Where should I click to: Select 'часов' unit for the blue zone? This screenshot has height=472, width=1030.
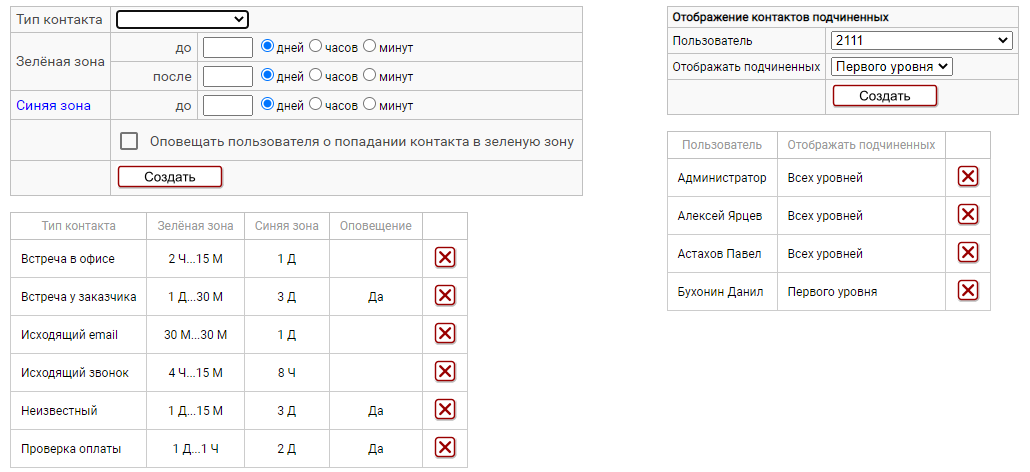(x=315, y=105)
